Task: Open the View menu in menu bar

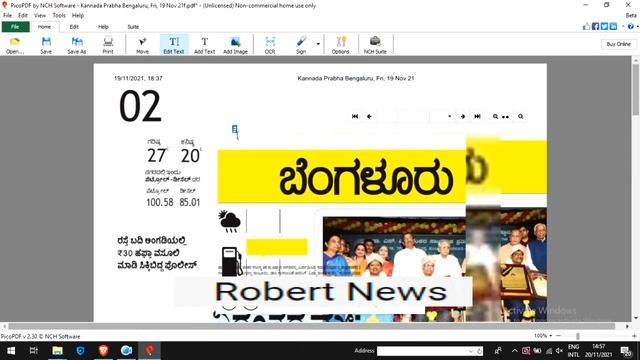Action: click(40, 16)
